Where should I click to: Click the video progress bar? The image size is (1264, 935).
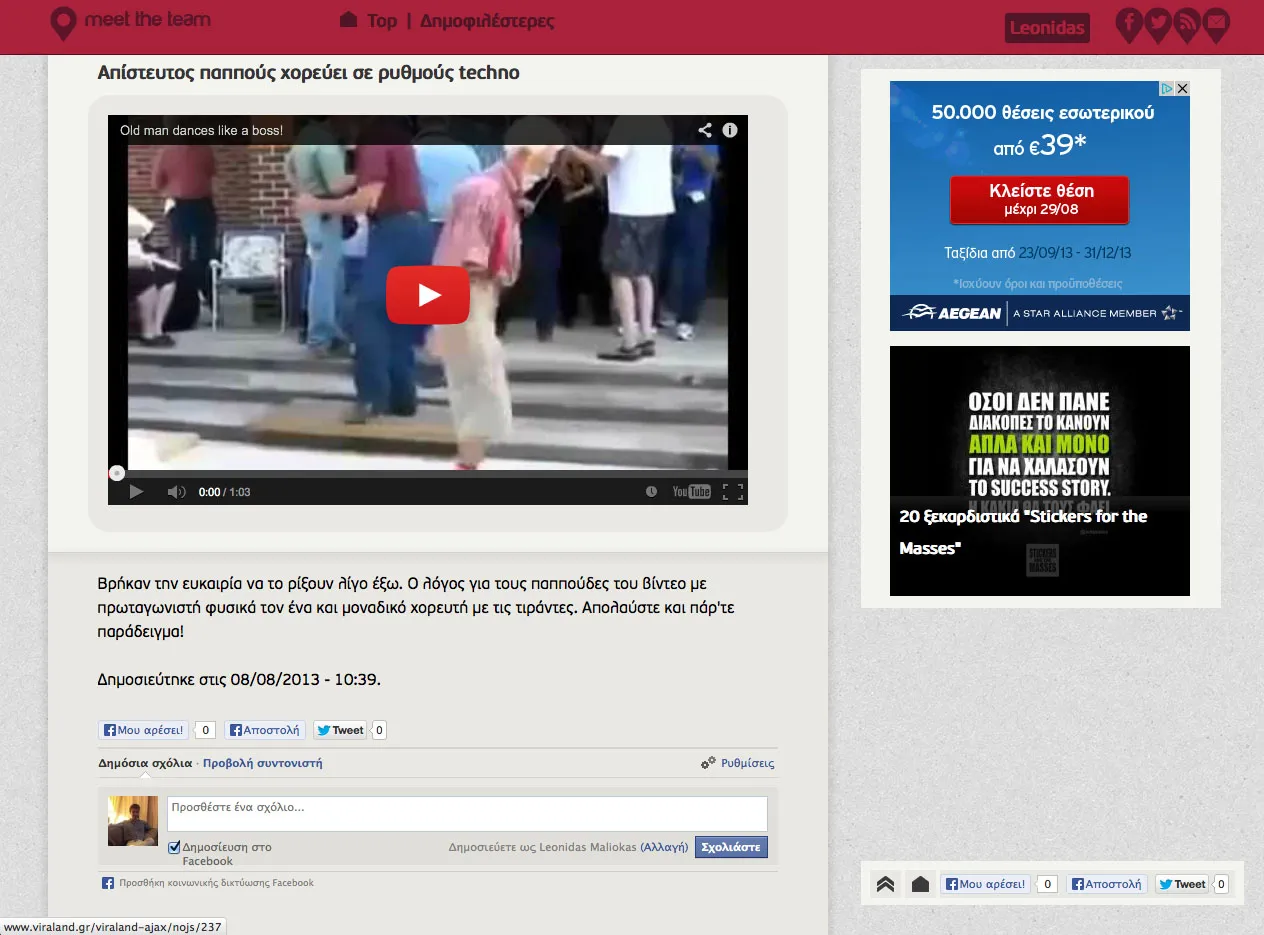click(x=428, y=473)
